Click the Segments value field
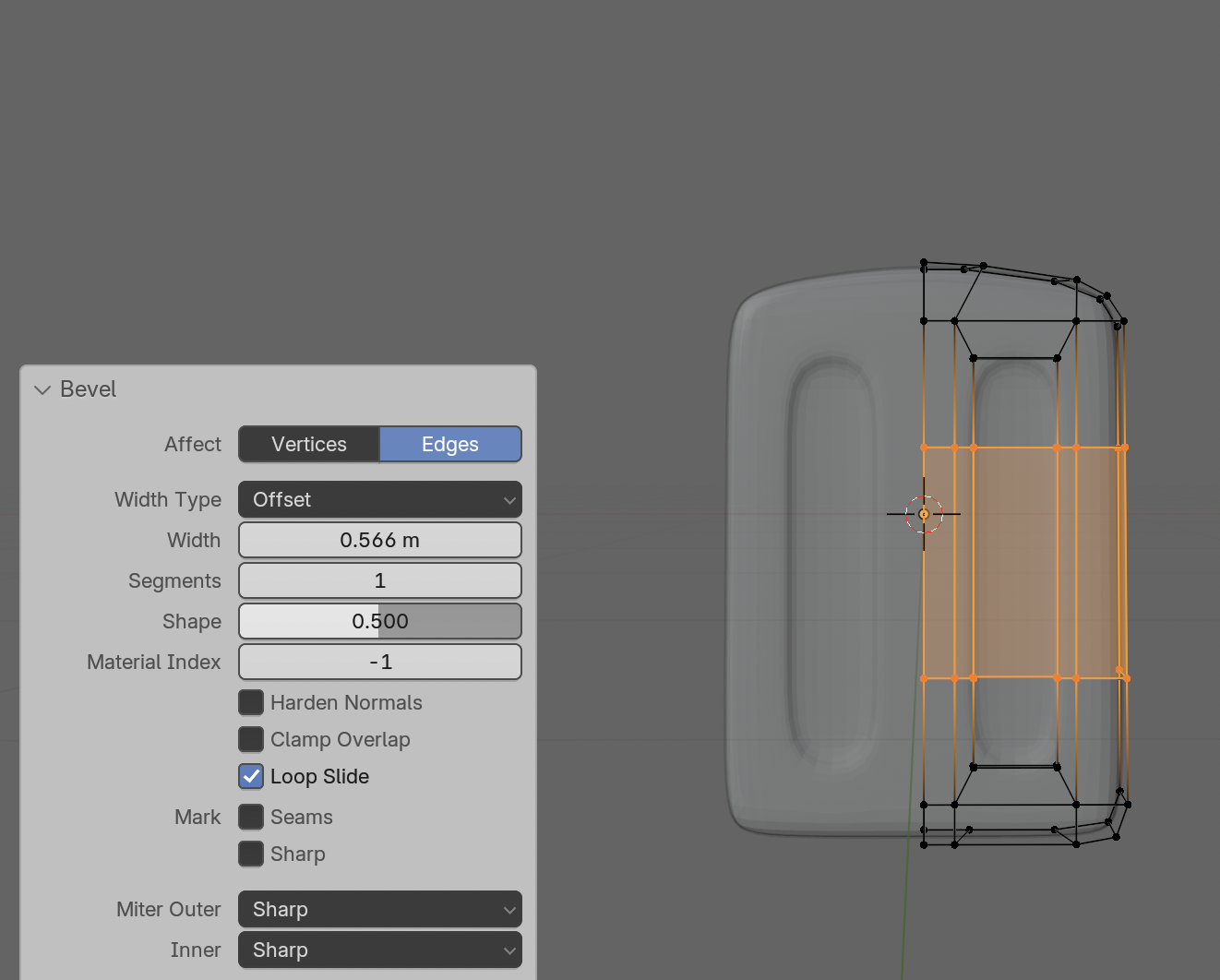 click(379, 580)
